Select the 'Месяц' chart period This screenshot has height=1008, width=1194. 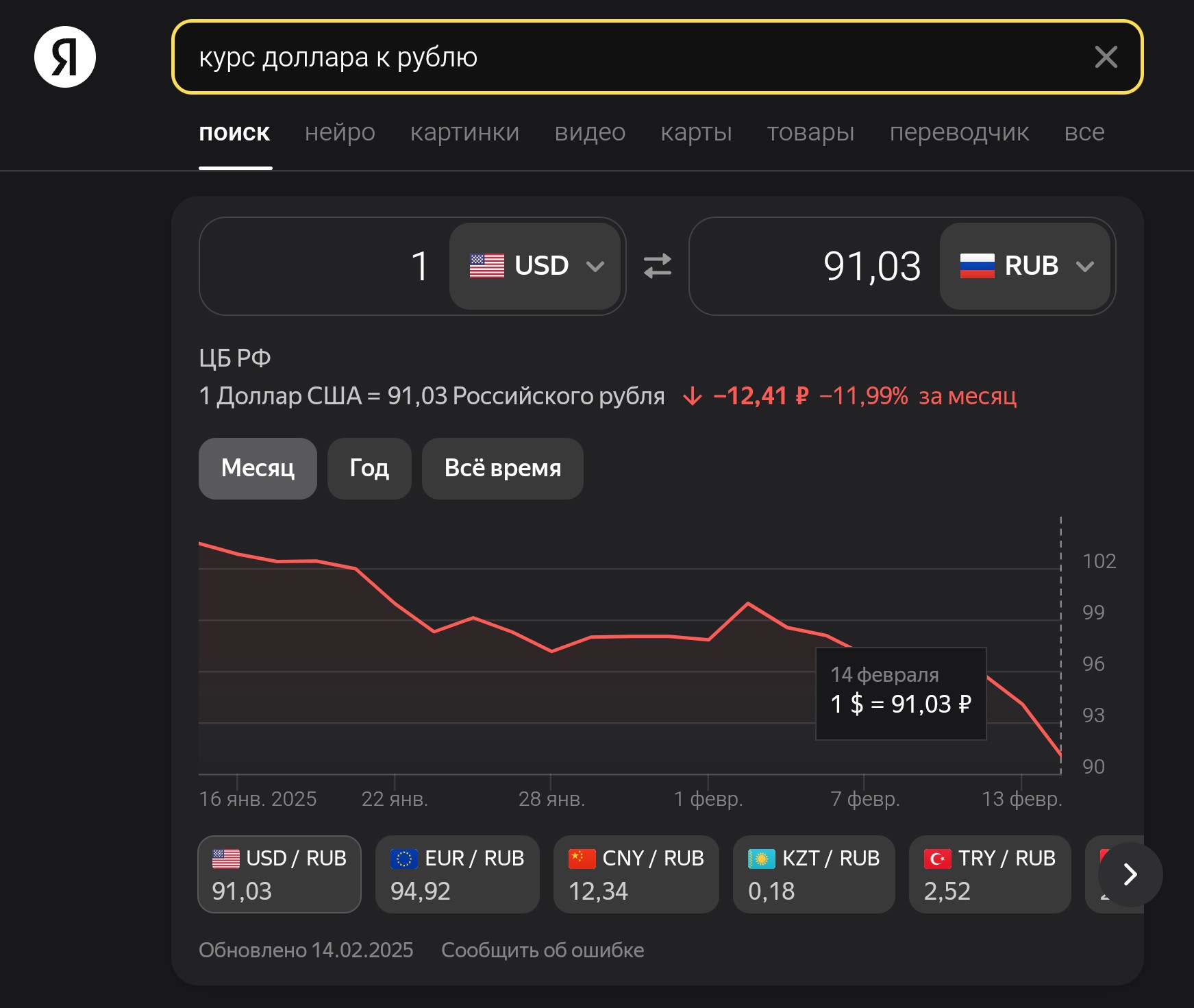pos(258,469)
